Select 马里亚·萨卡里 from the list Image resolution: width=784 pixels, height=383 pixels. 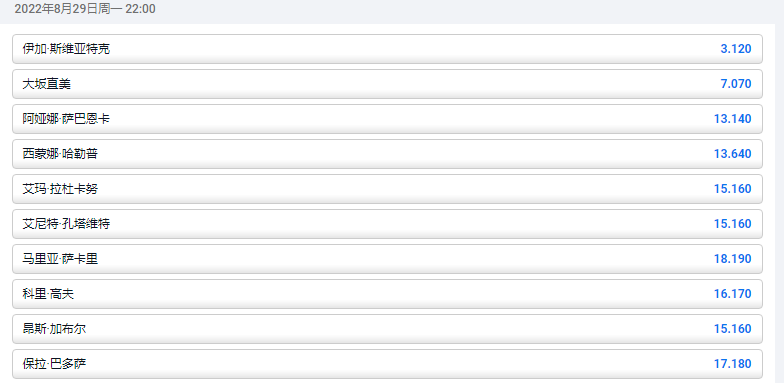(x=388, y=259)
